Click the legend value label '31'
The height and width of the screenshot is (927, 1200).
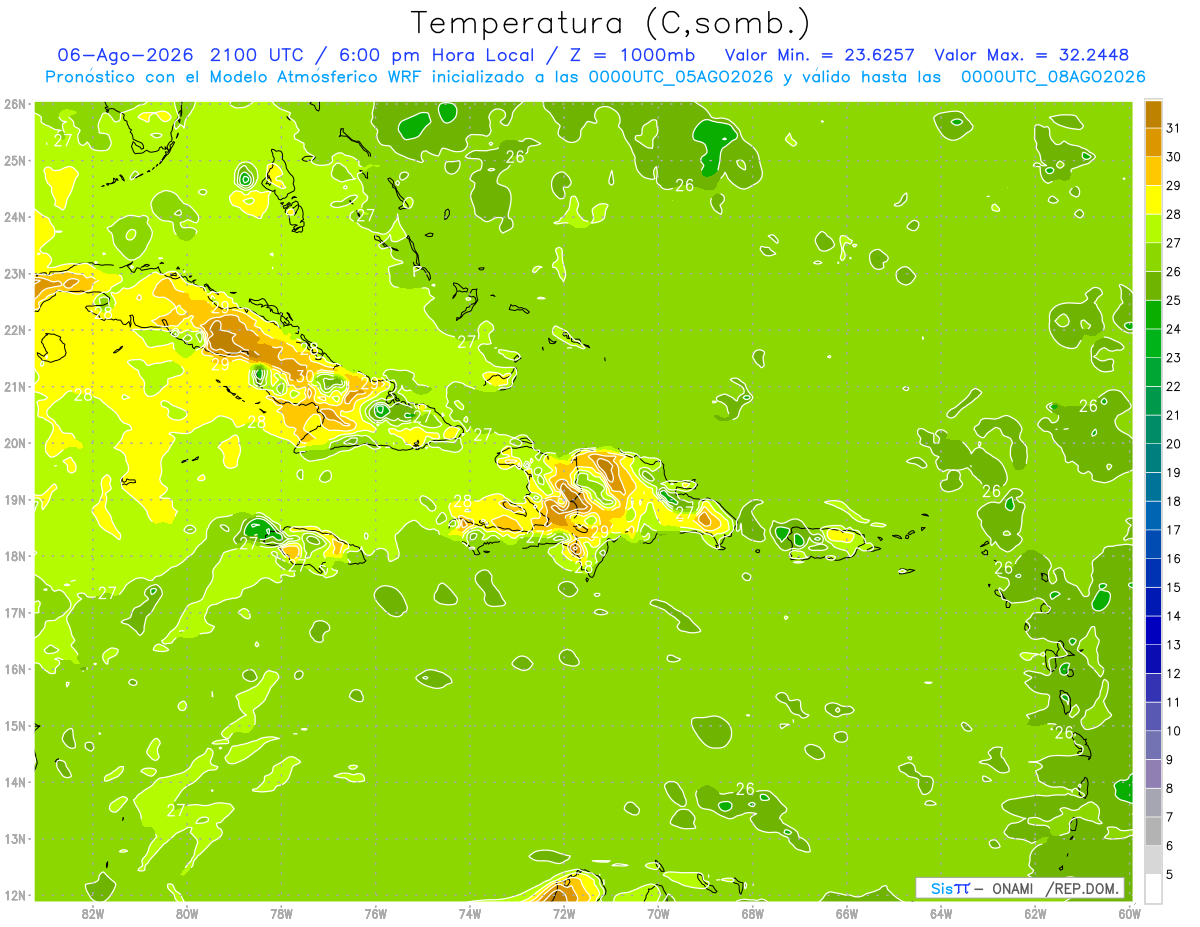click(x=1174, y=128)
